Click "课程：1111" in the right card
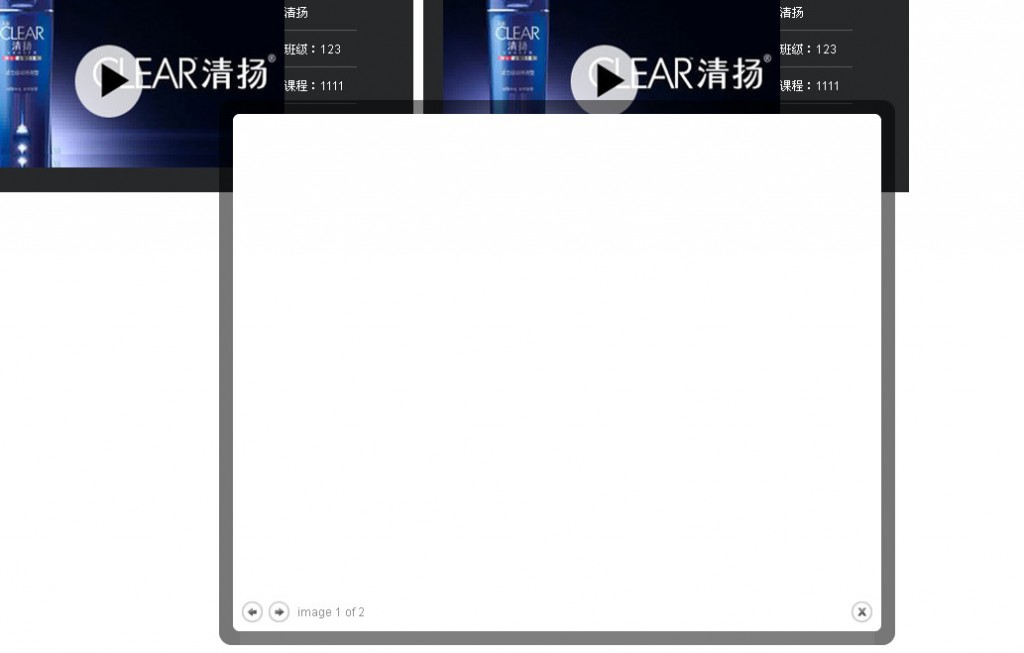This screenshot has width=1024, height=653. 810,86
